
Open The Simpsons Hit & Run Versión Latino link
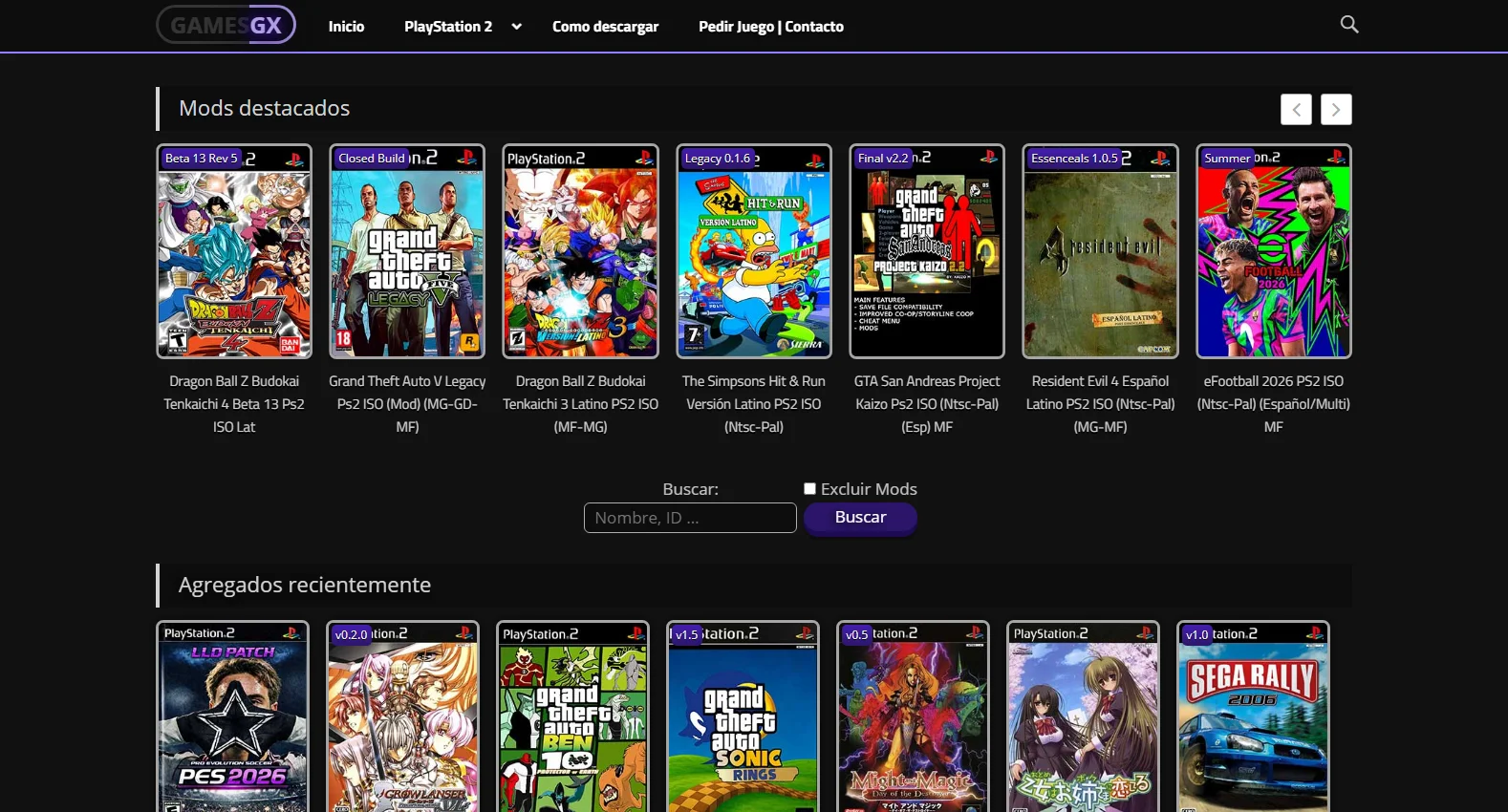(754, 404)
